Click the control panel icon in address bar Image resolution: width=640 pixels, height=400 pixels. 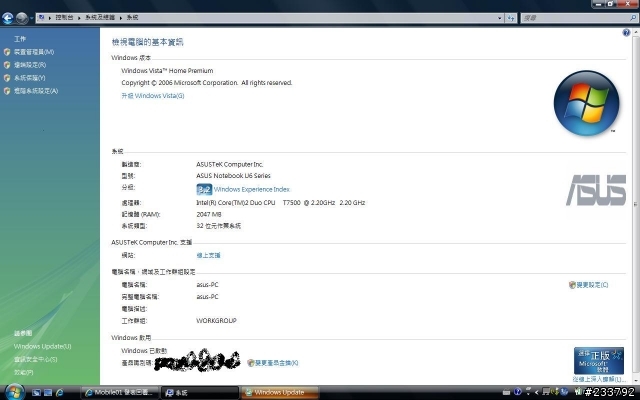pos(41,18)
